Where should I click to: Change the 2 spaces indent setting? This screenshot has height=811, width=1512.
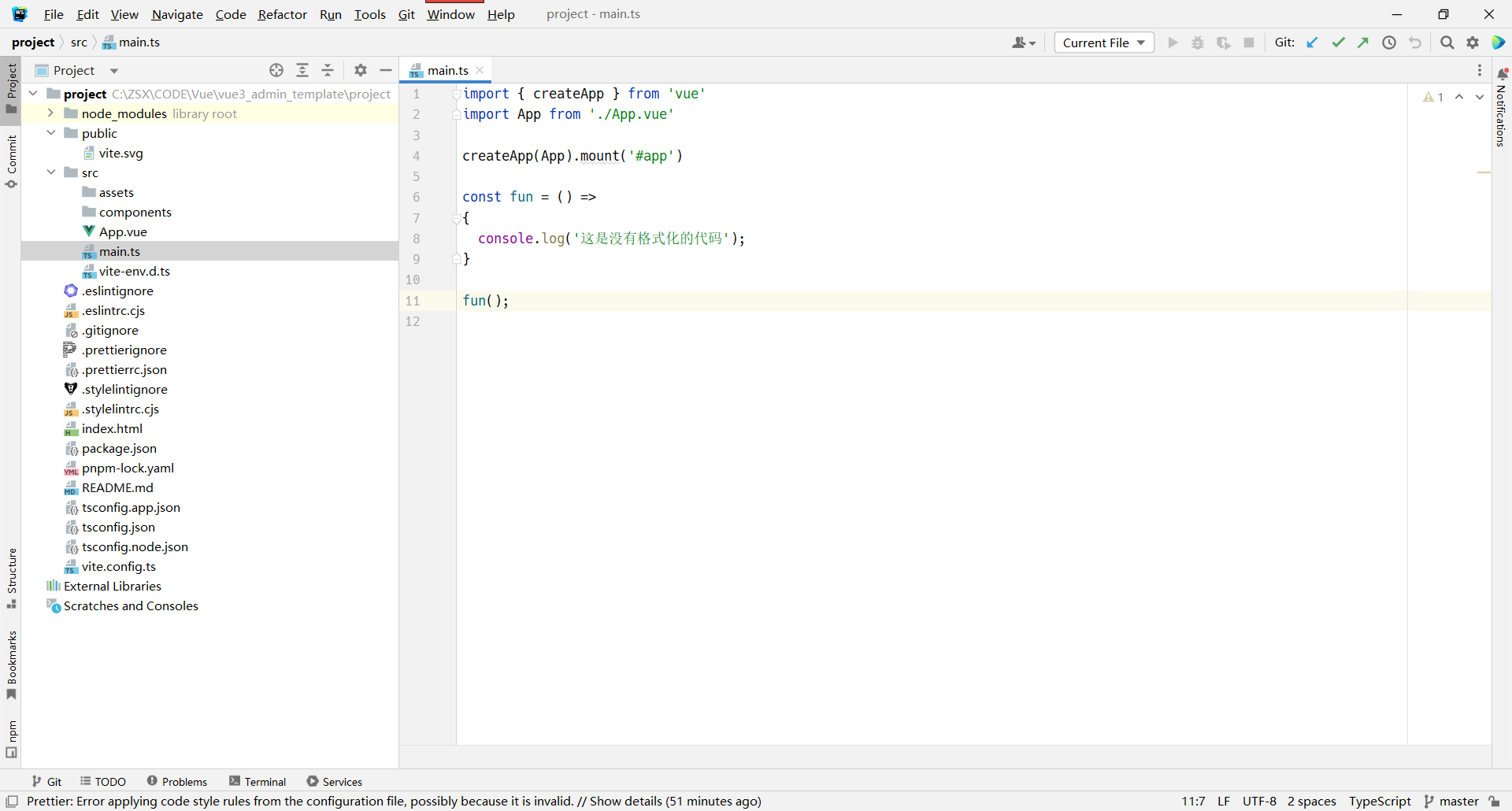(x=1312, y=801)
